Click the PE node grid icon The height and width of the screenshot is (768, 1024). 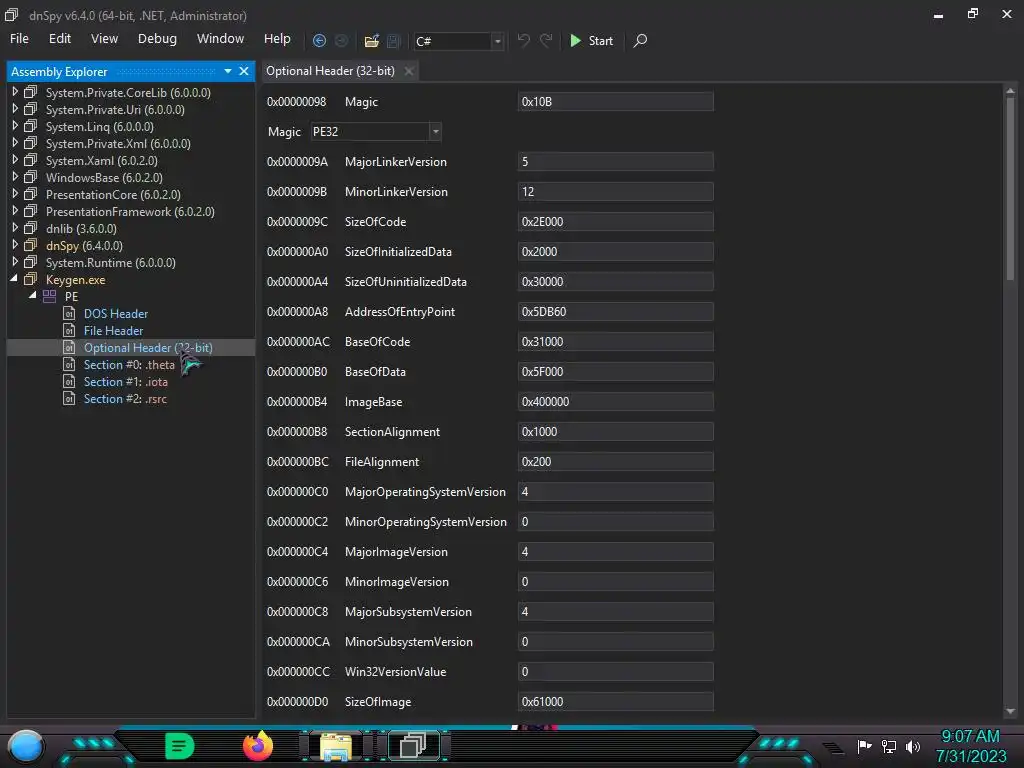49,296
